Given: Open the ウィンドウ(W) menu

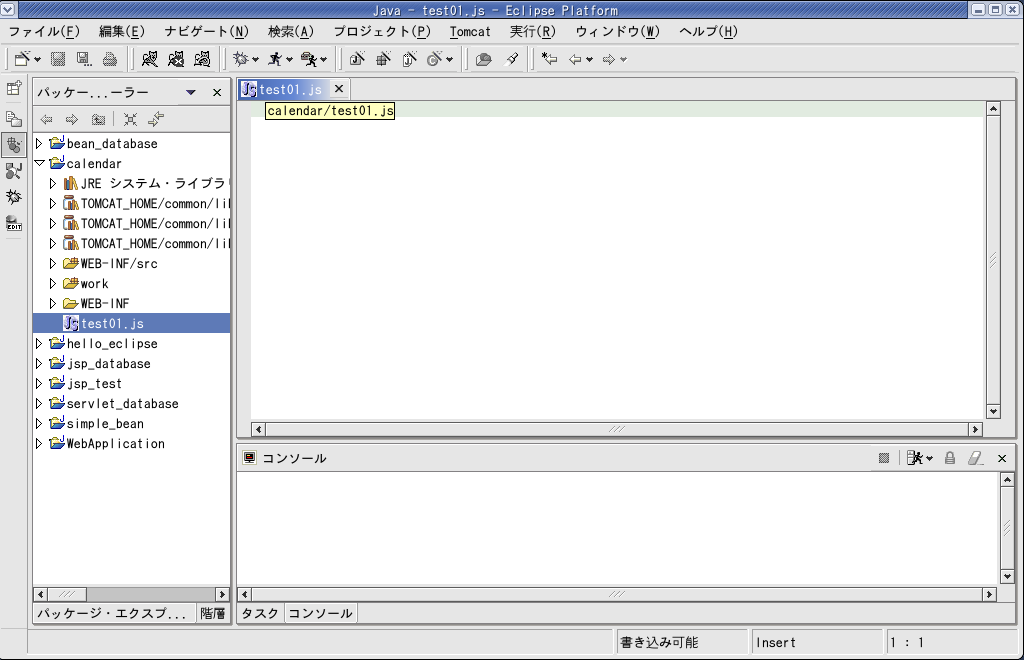Looking at the screenshot, I should point(617,31).
